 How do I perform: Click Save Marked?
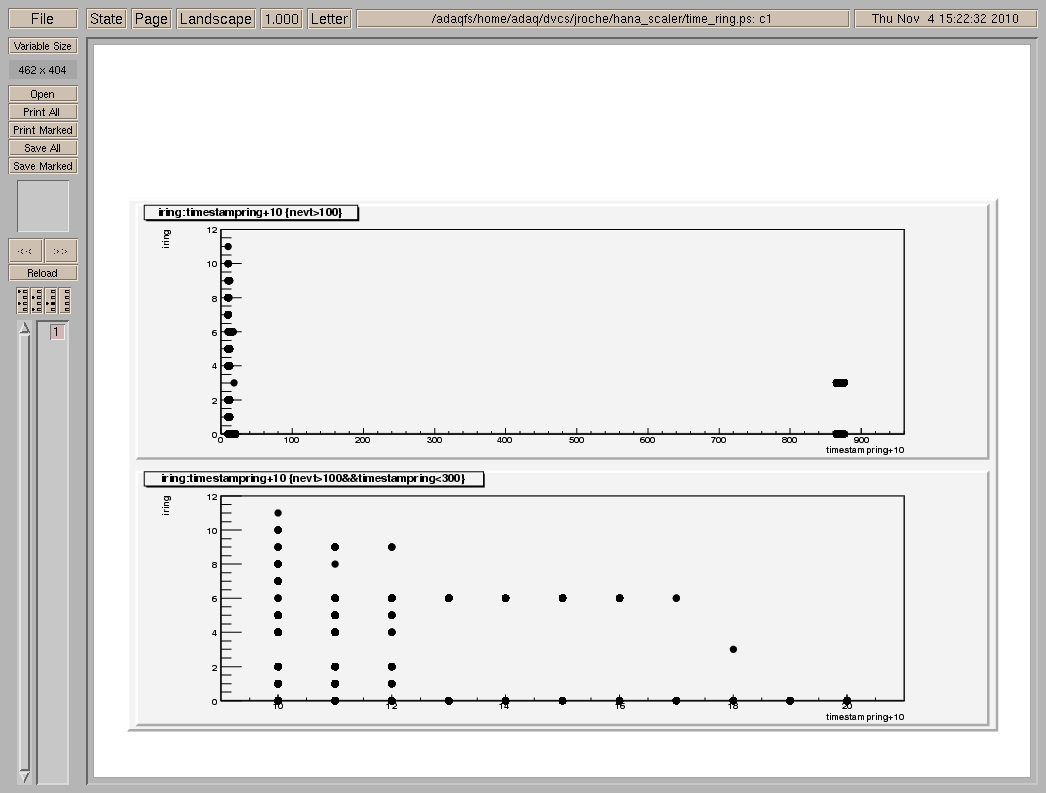(x=43, y=166)
